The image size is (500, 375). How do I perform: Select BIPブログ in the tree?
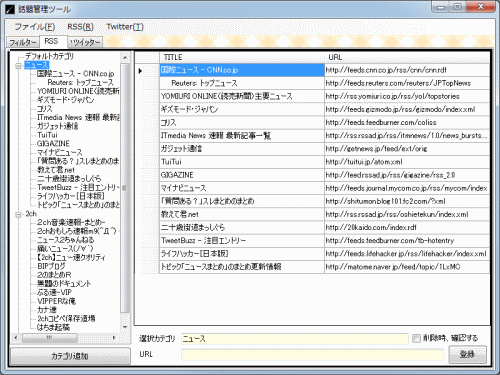click(x=51, y=266)
